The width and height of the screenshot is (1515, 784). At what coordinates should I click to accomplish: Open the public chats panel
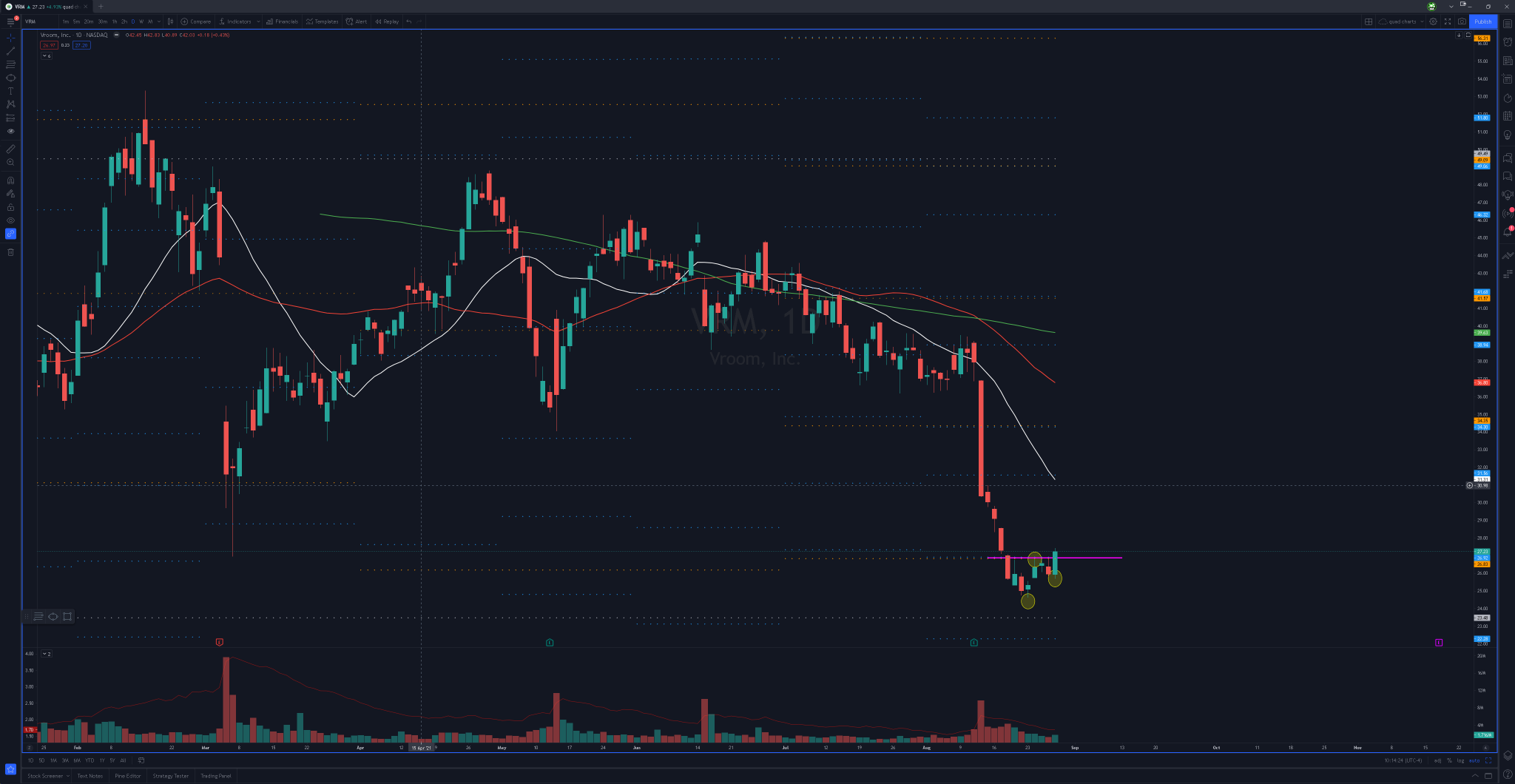(1508, 158)
